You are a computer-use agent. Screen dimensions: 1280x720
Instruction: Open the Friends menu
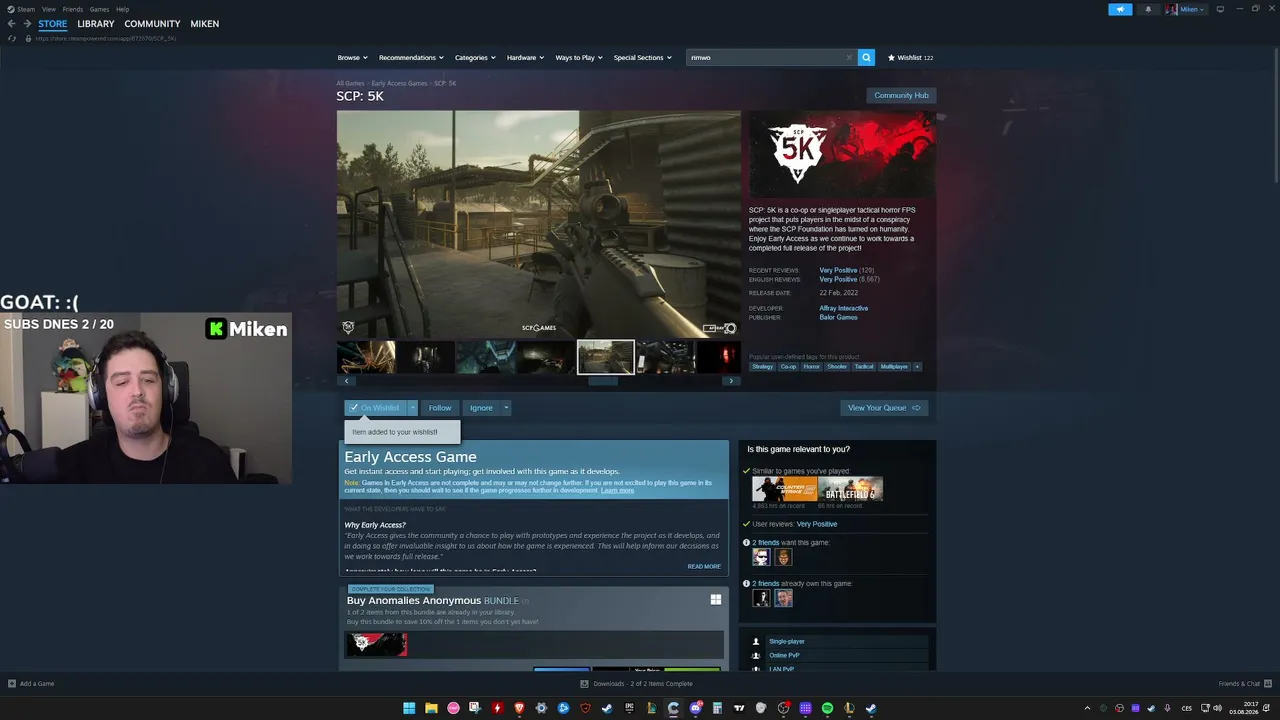(73, 9)
